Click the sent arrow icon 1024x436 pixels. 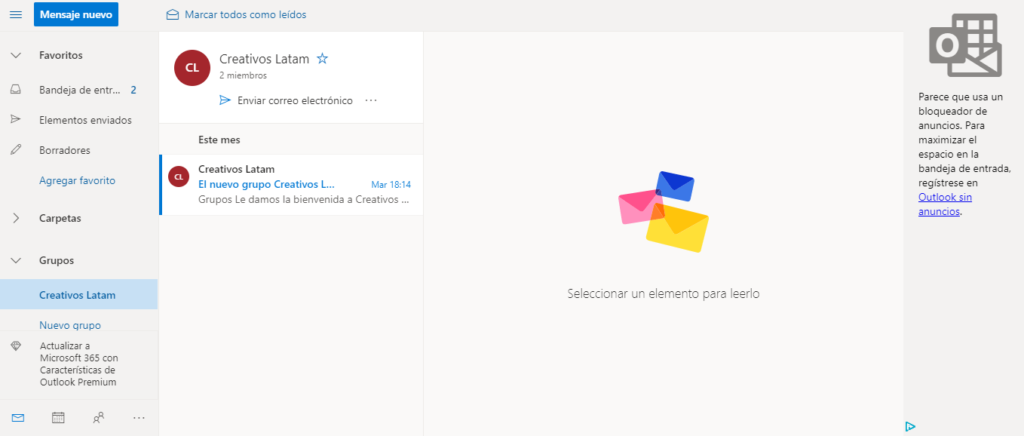pyautogui.click(x=16, y=119)
